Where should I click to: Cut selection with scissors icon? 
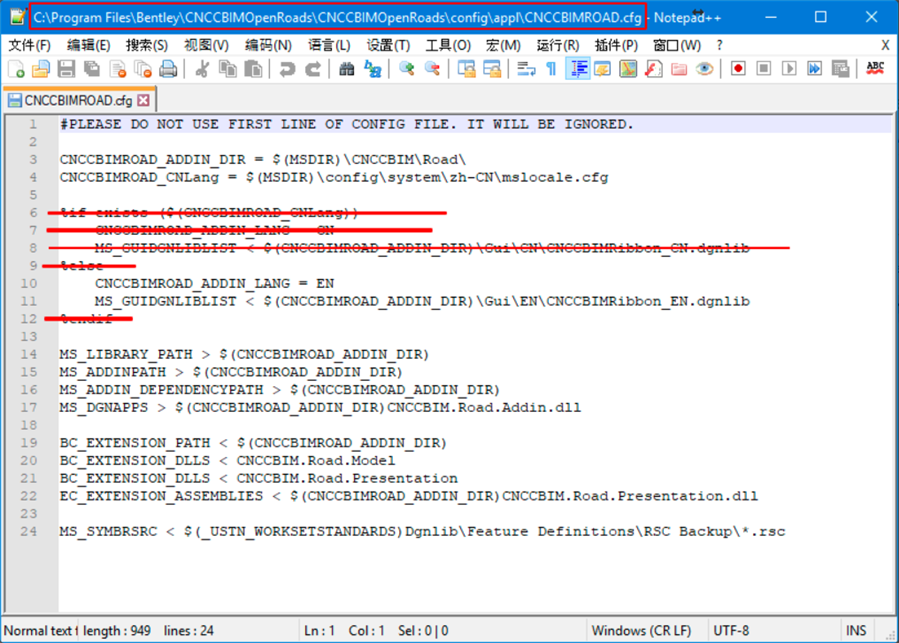pyautogui.click(x=202, y=69)
